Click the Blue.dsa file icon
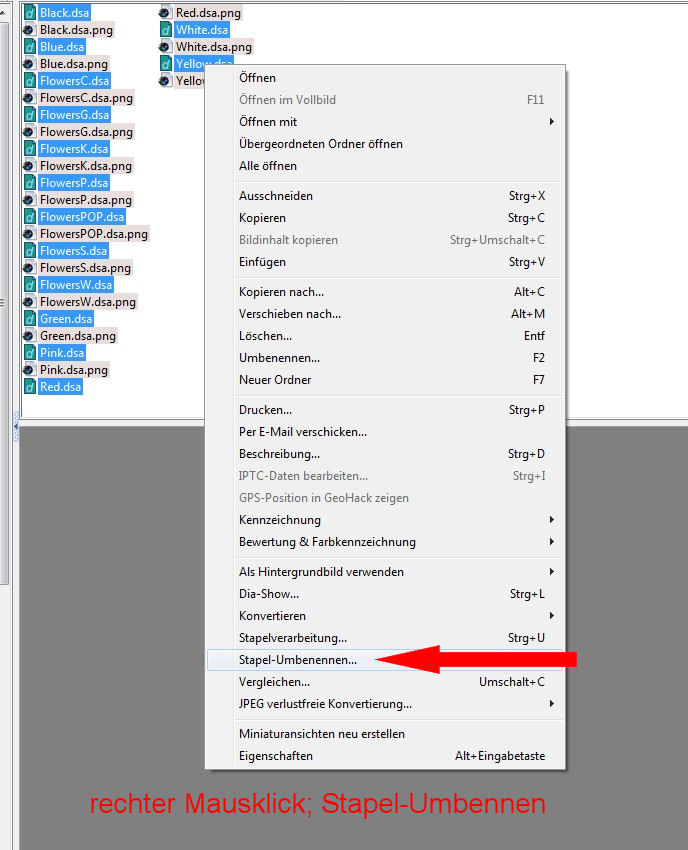 (x=30, y=47)
